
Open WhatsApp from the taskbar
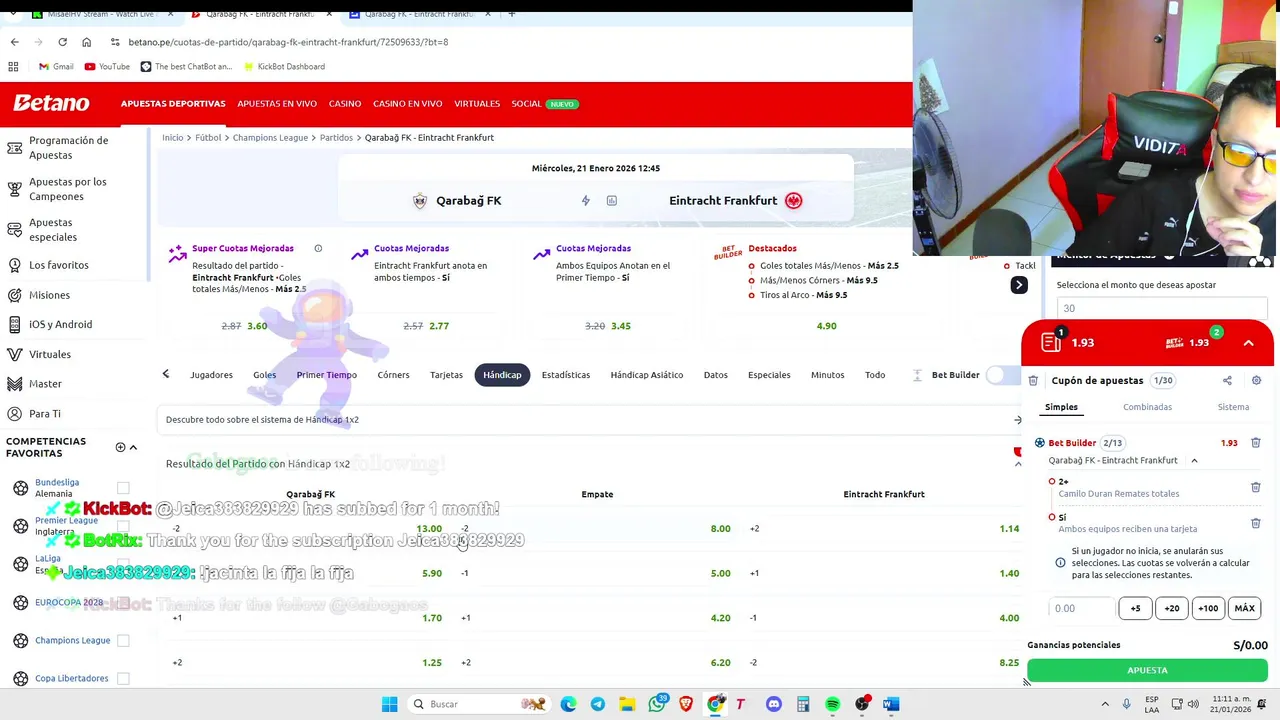click(657, 704)
